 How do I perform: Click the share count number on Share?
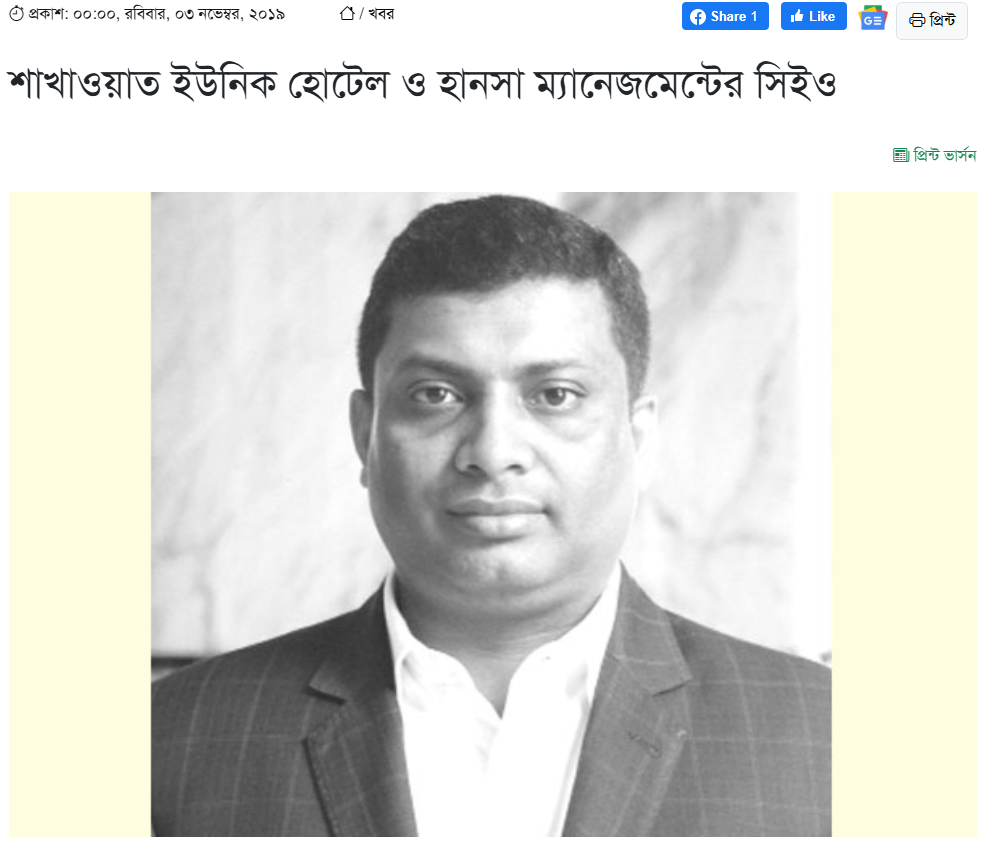[x=753, y=17]
